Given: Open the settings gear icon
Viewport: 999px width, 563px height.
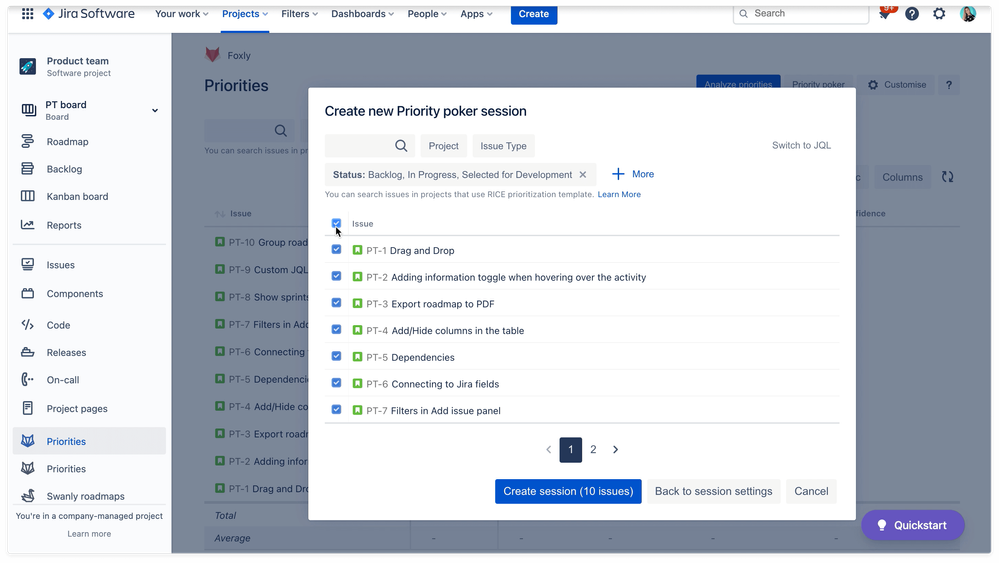Looking at the screenshot, I should pos(939,13).
